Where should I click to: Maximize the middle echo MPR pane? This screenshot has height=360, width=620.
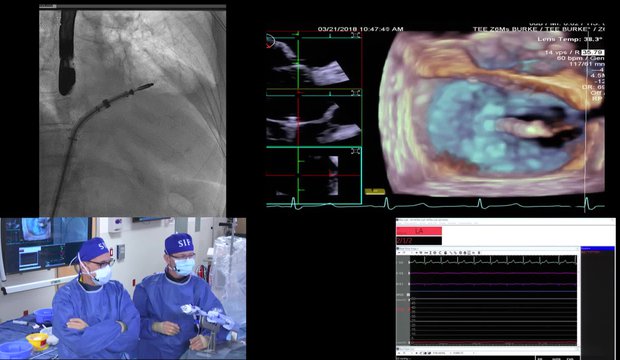355,93
